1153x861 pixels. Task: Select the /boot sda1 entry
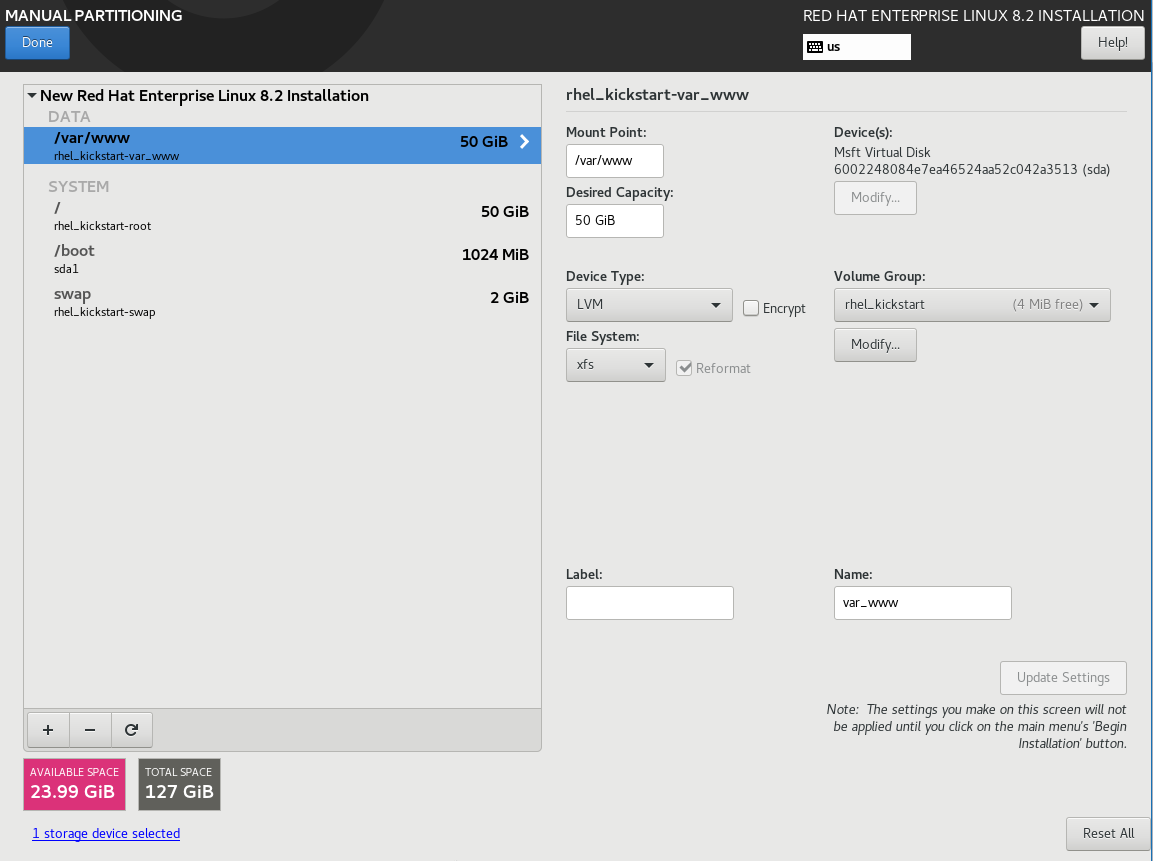(x=282, y=259)
